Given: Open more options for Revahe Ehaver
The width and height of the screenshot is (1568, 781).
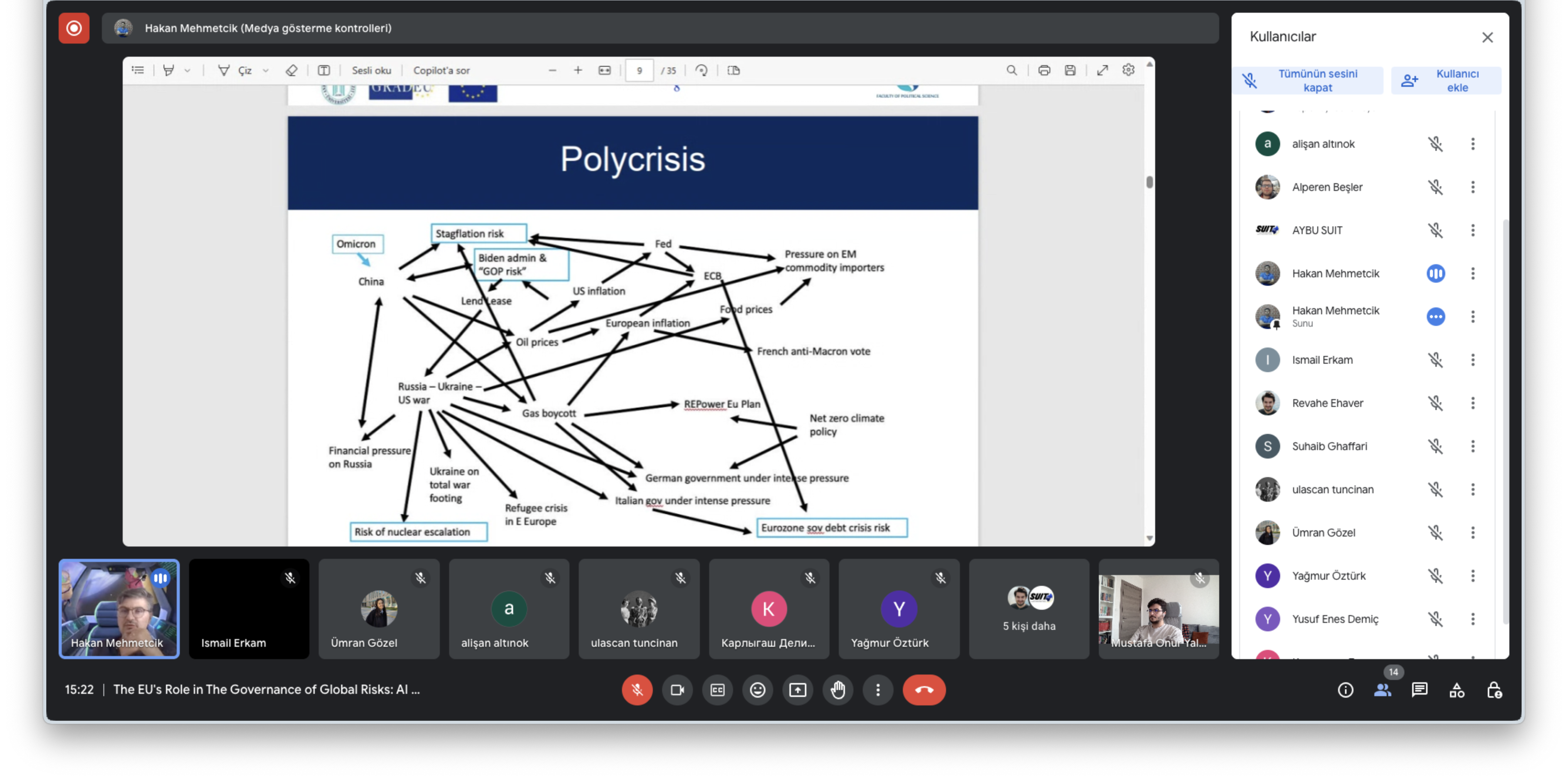Looking at the screenshot, I should point(1472,403).
